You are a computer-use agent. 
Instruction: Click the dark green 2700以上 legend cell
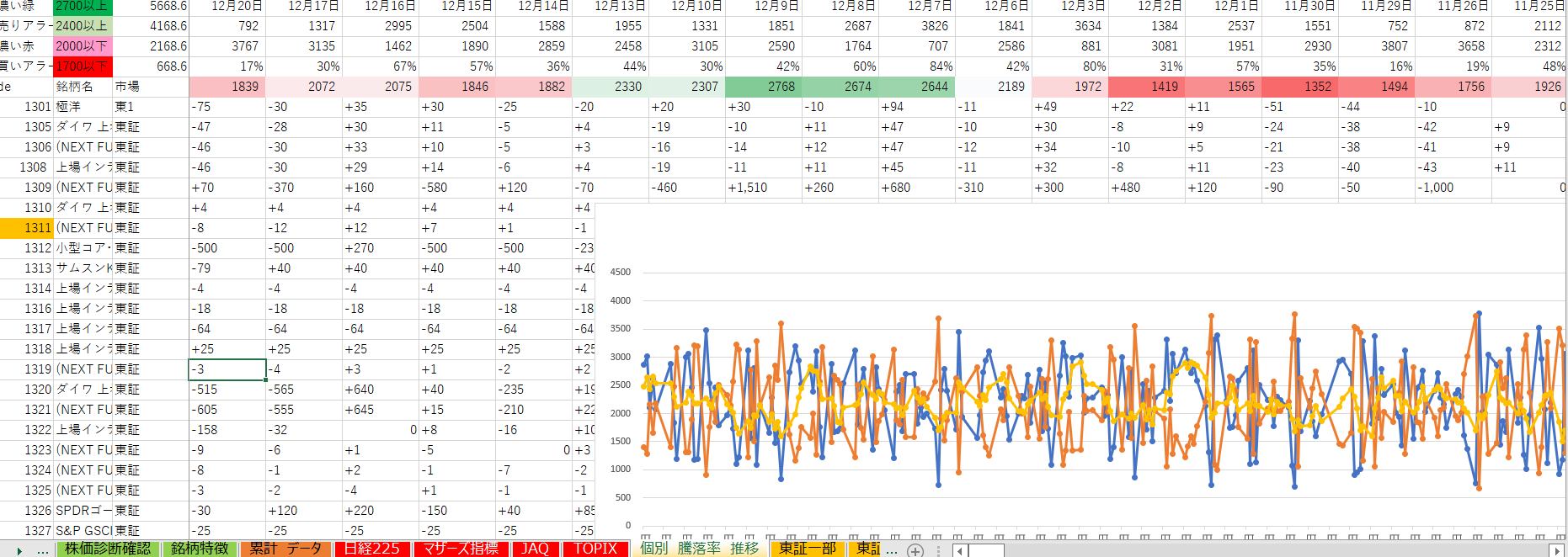[82, 6]
